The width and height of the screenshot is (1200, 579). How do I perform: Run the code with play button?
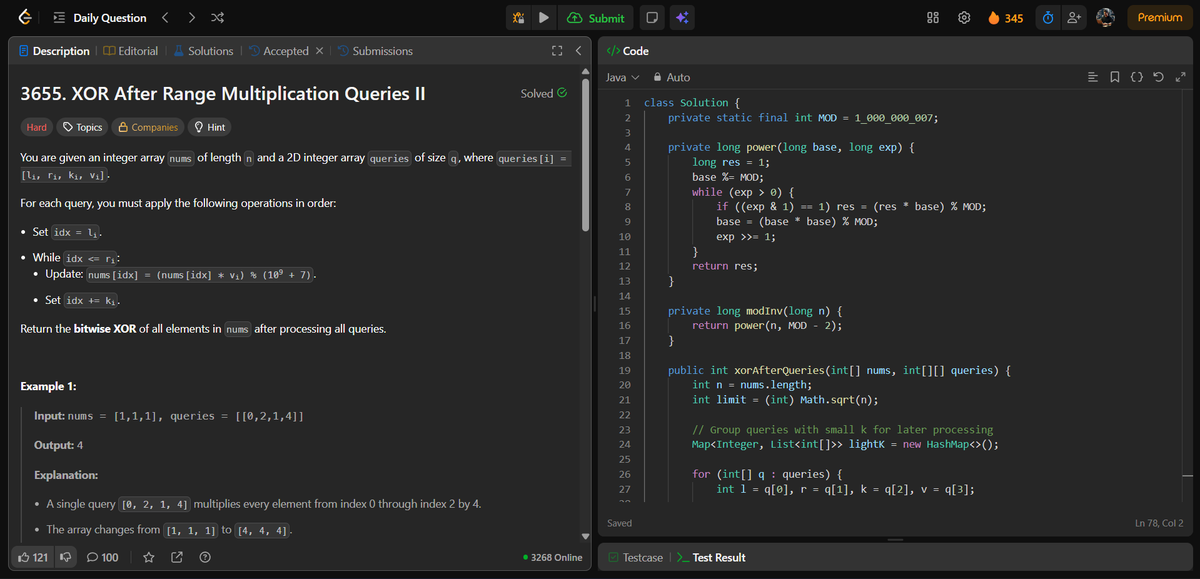pyautogui.click(x=543, y=18)
